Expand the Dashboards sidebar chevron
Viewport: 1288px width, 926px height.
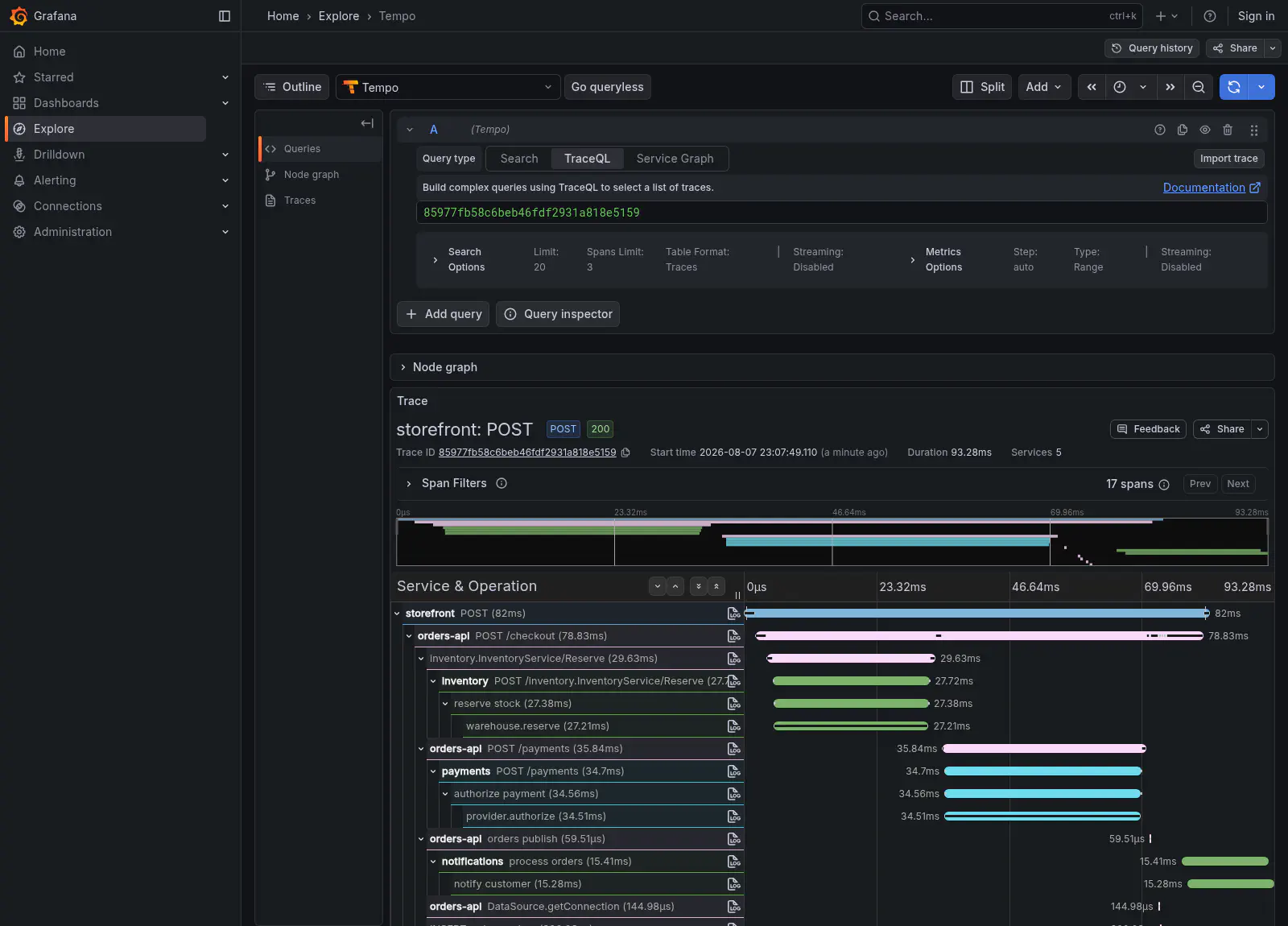[225, 103]
